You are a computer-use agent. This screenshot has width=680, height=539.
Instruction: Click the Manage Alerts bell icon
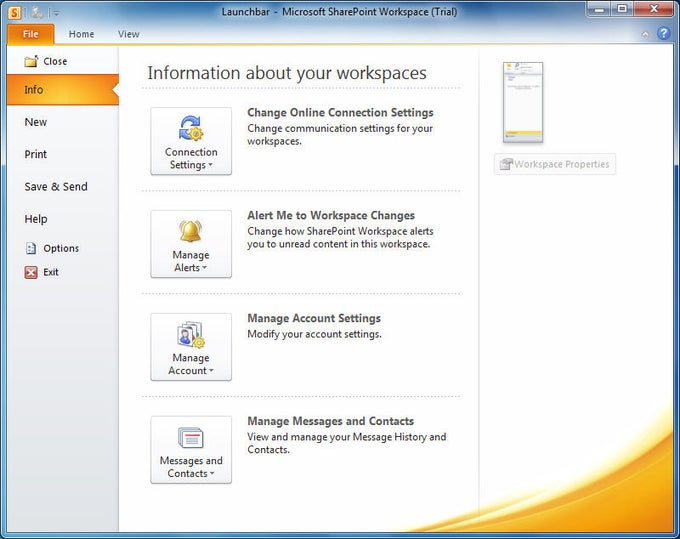coord(190,231)
